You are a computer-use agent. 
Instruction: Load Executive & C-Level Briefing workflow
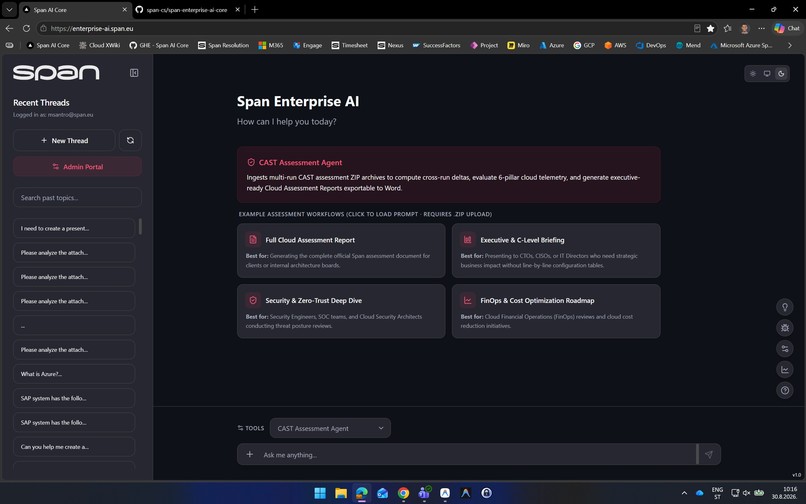click(556, 250)
